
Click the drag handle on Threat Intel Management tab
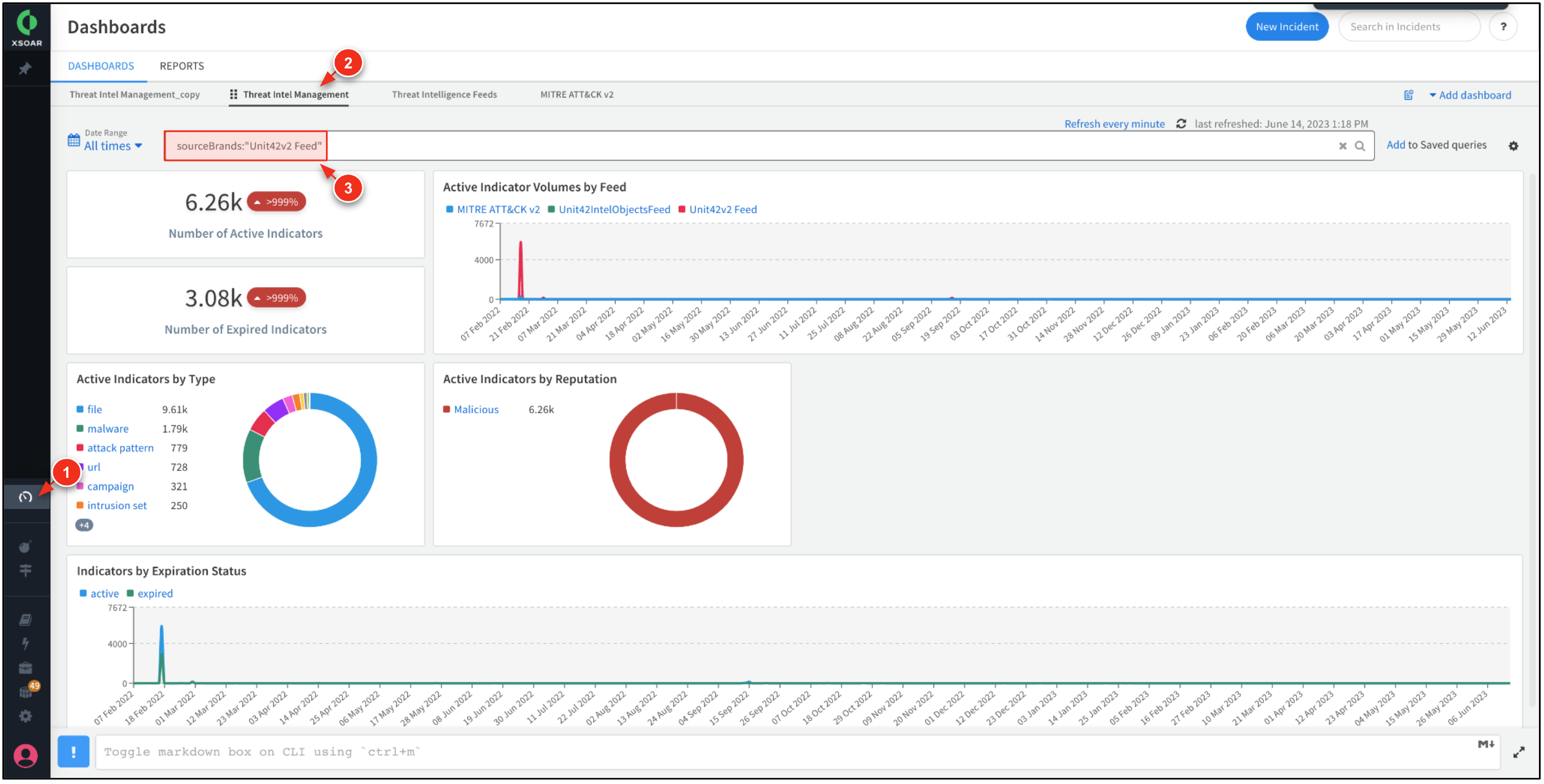point(233,95)
